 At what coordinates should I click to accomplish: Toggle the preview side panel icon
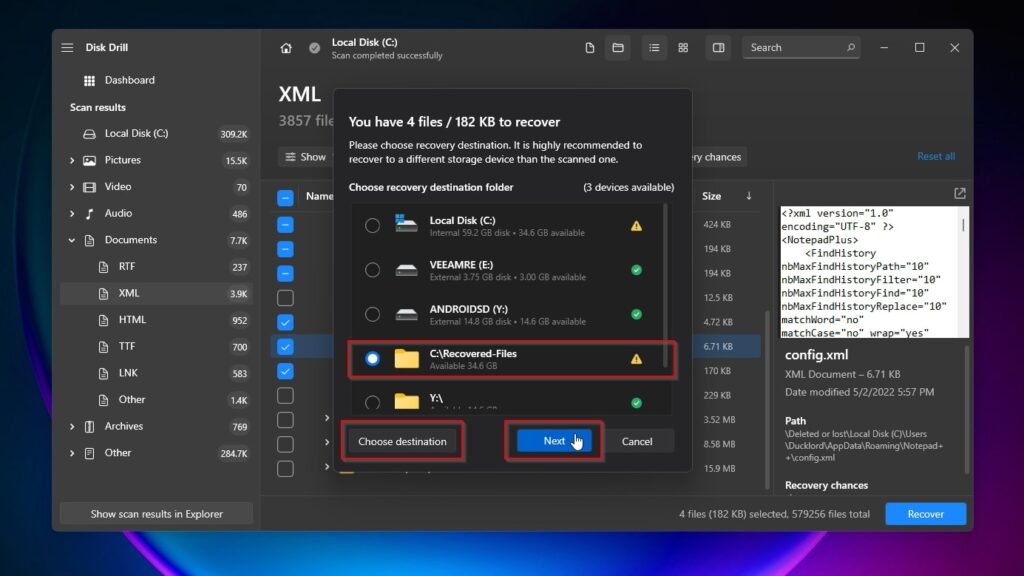click(x=718, y=48)
